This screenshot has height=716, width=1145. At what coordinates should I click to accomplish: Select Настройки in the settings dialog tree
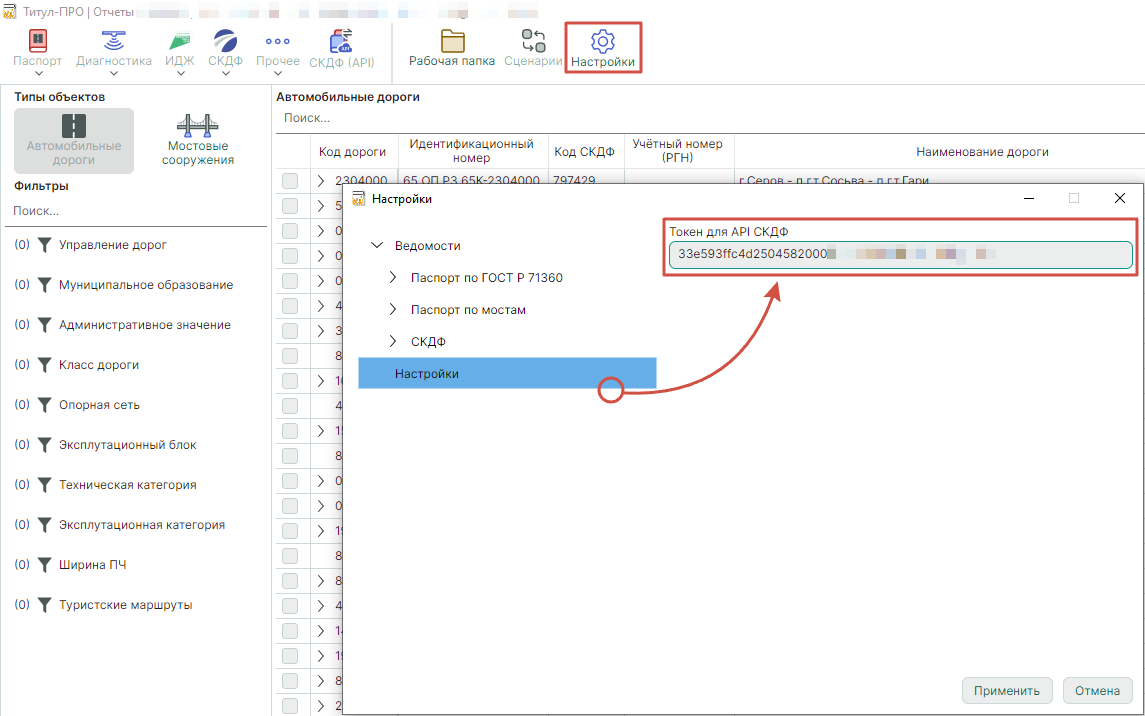(508, 374)
